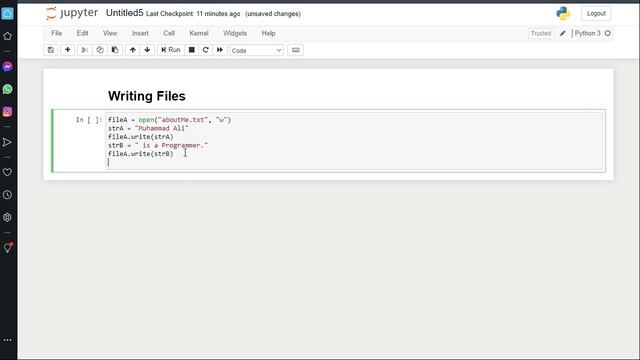Open the Widgets menu
This screenshot has width=640, height=360.
click(x=235, y=33)
